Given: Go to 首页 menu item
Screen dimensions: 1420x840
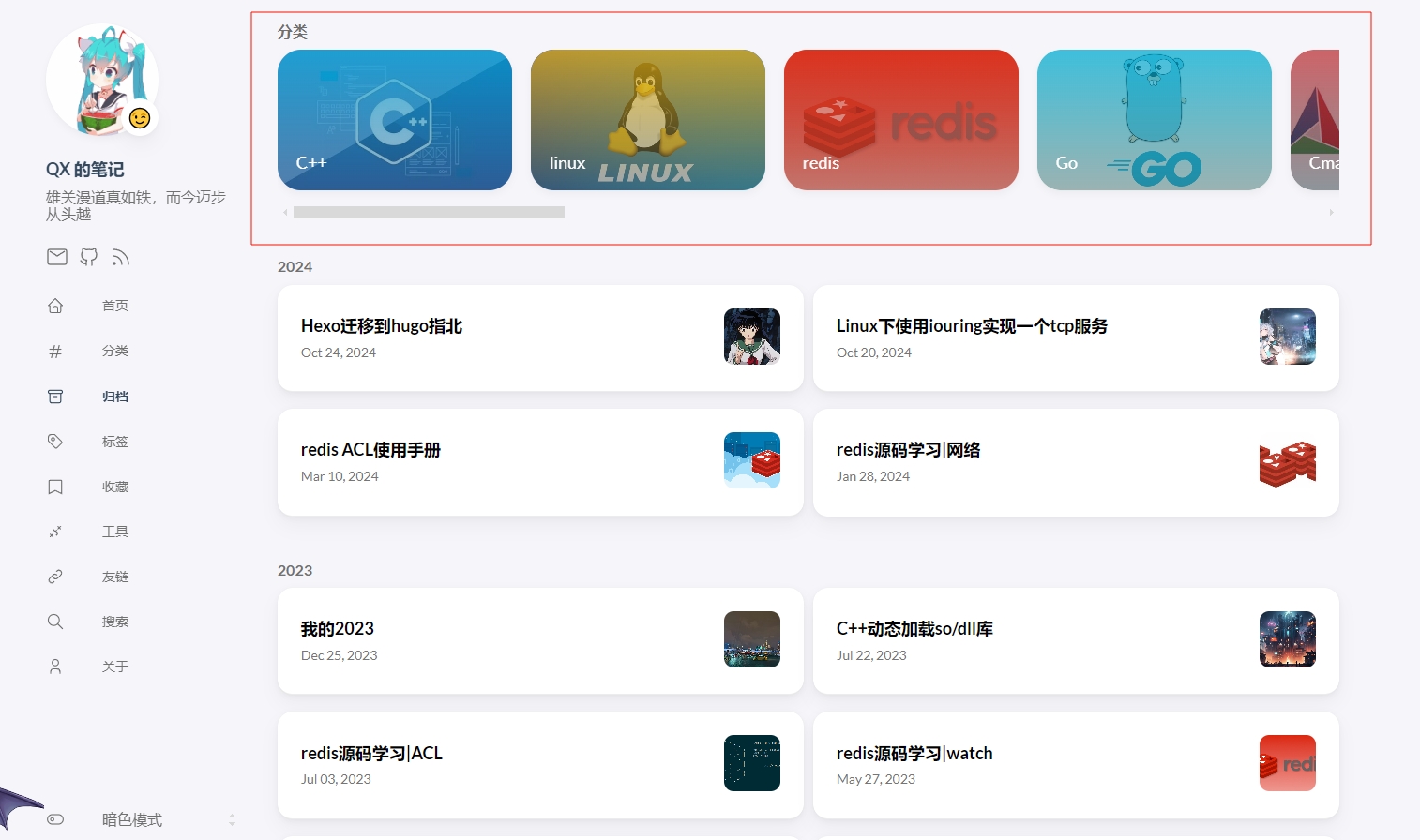Looking at the screenshot, I should 115,306.
